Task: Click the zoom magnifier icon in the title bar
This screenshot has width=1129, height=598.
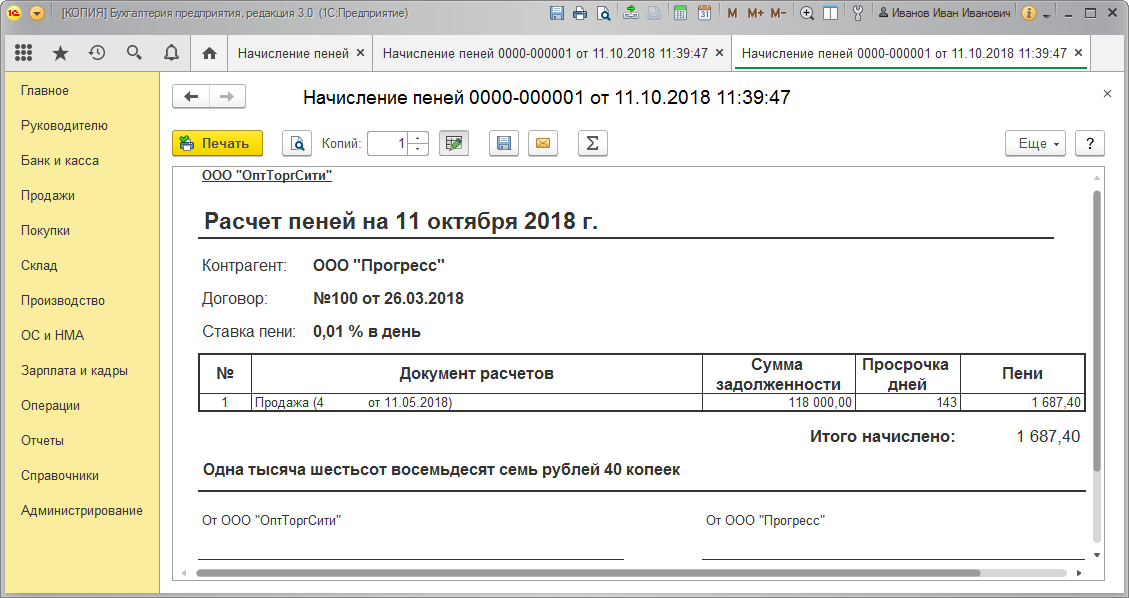Action: (x=807, y=13)
